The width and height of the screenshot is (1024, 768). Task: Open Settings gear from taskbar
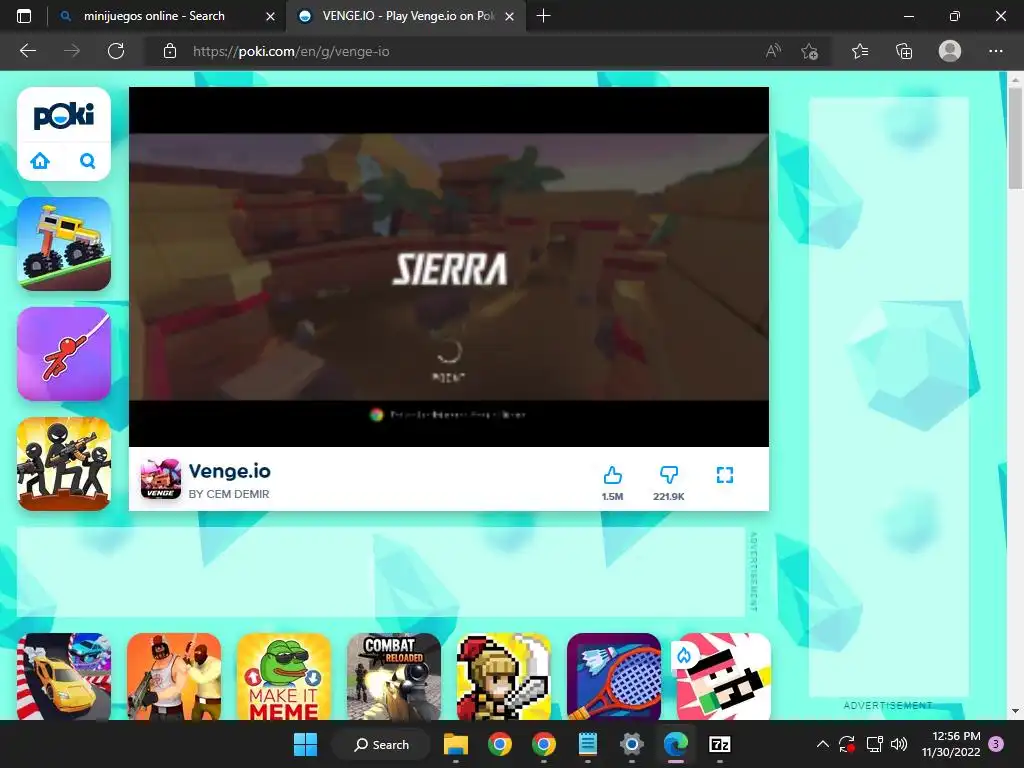pos(632,744)
